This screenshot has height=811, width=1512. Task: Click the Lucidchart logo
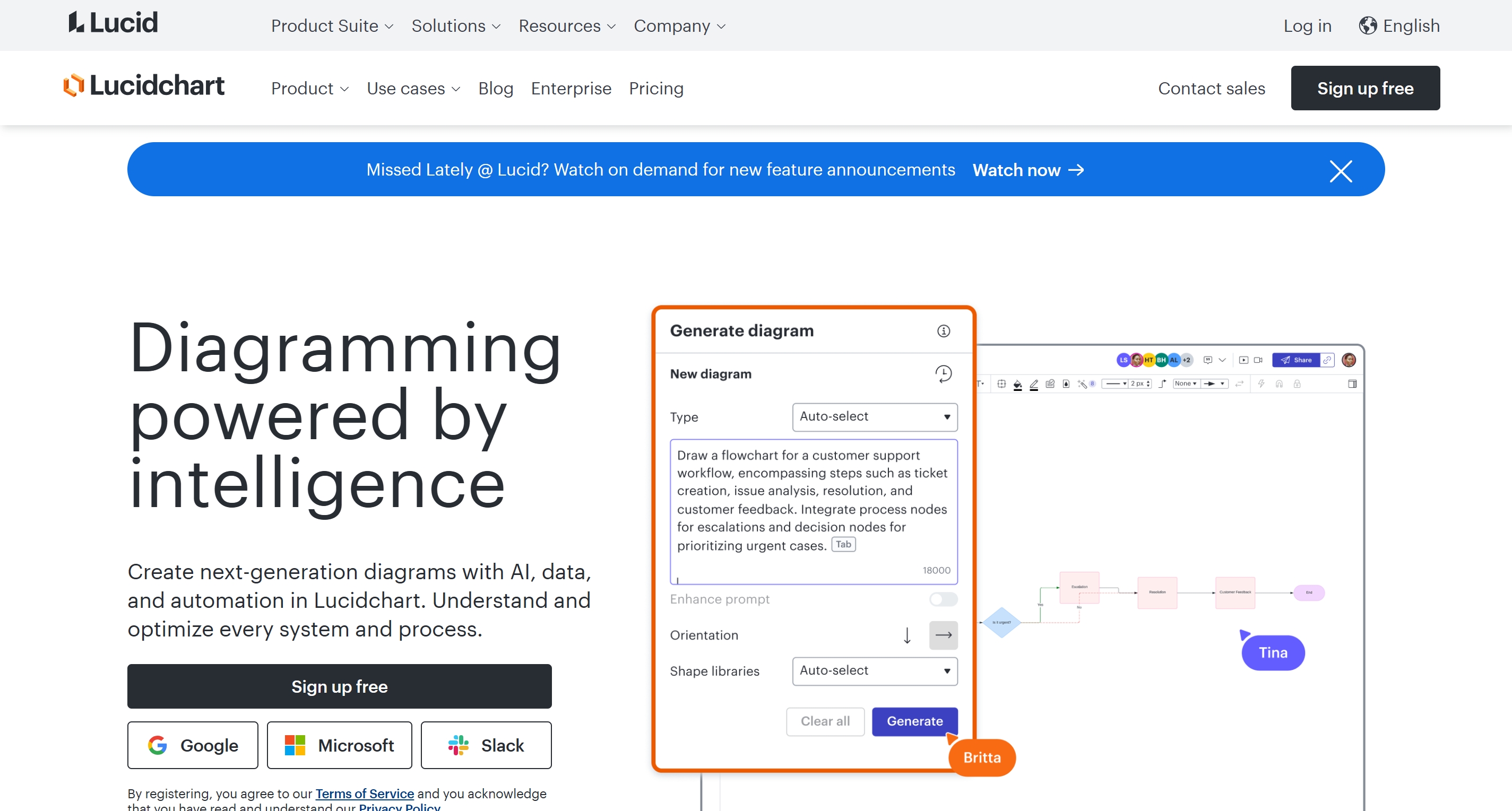pos(144,86)
